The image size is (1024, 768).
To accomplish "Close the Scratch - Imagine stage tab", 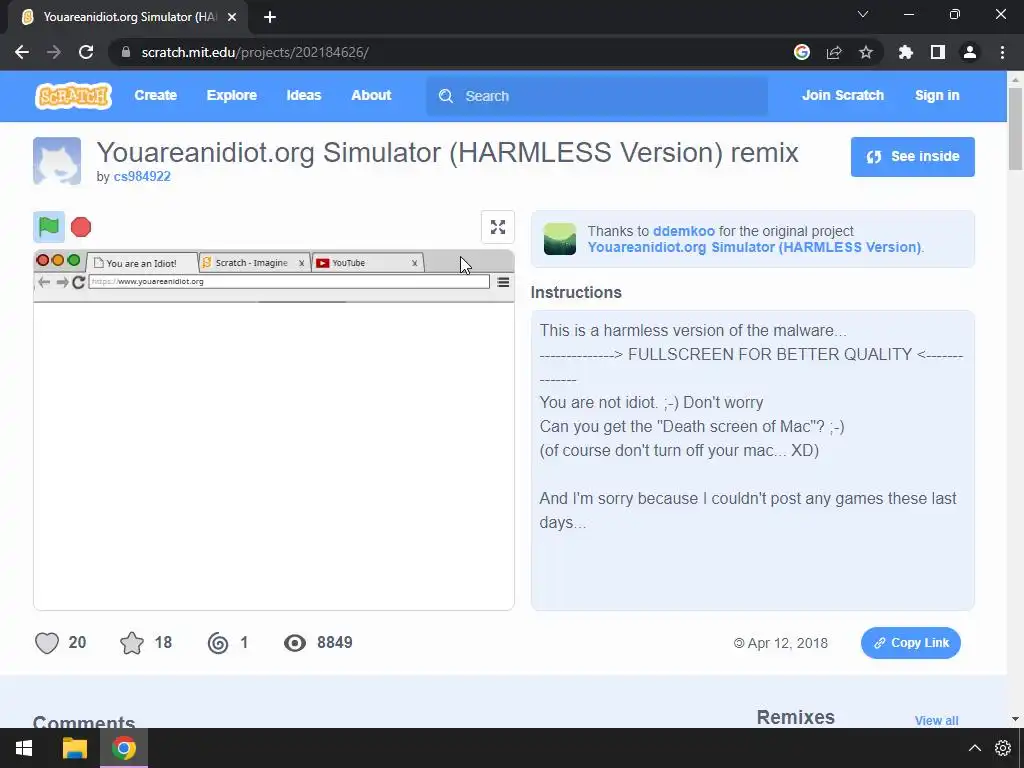I will (301, 263).
